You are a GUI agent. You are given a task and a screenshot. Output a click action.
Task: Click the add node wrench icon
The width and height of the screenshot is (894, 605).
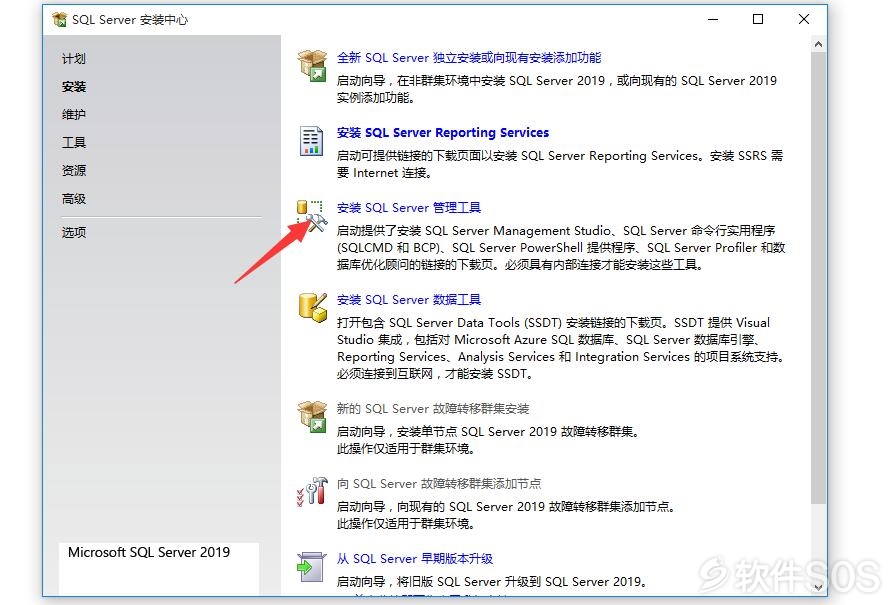(x=312, y=491)
